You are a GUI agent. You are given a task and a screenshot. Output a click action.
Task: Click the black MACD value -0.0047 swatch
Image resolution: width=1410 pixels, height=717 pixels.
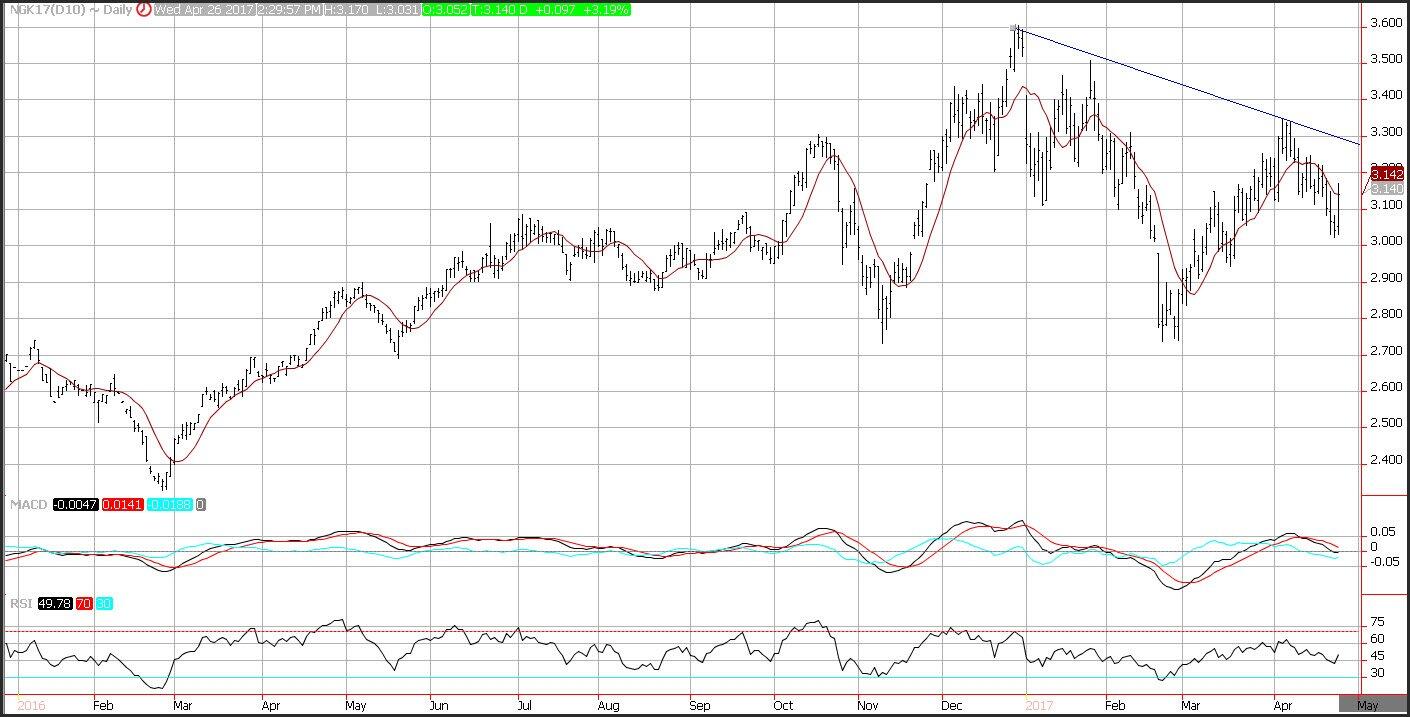(x=74, y=505)
